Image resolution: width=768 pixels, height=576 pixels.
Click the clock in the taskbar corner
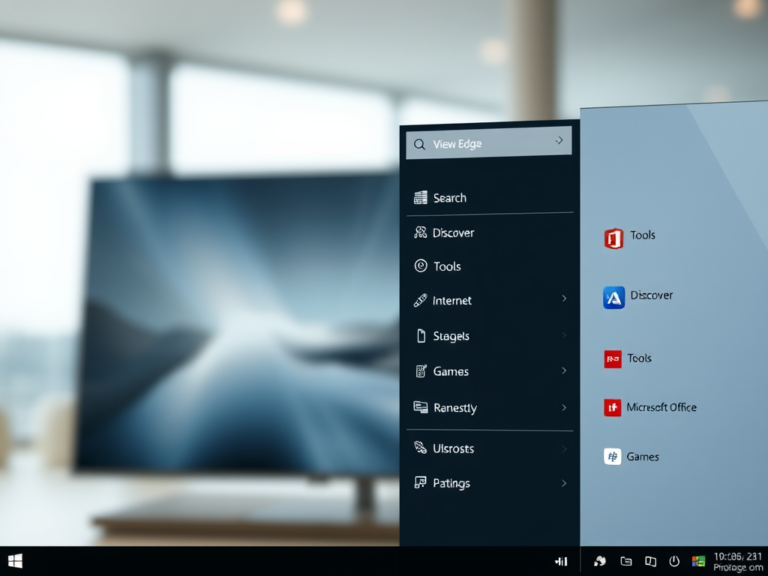tap(739, 561)
